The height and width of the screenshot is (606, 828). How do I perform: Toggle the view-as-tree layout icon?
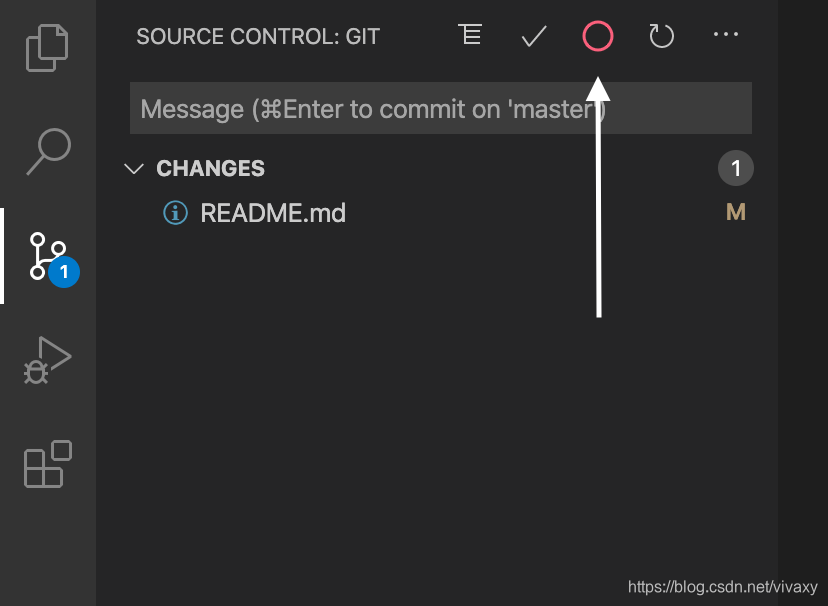pos(469,35)
